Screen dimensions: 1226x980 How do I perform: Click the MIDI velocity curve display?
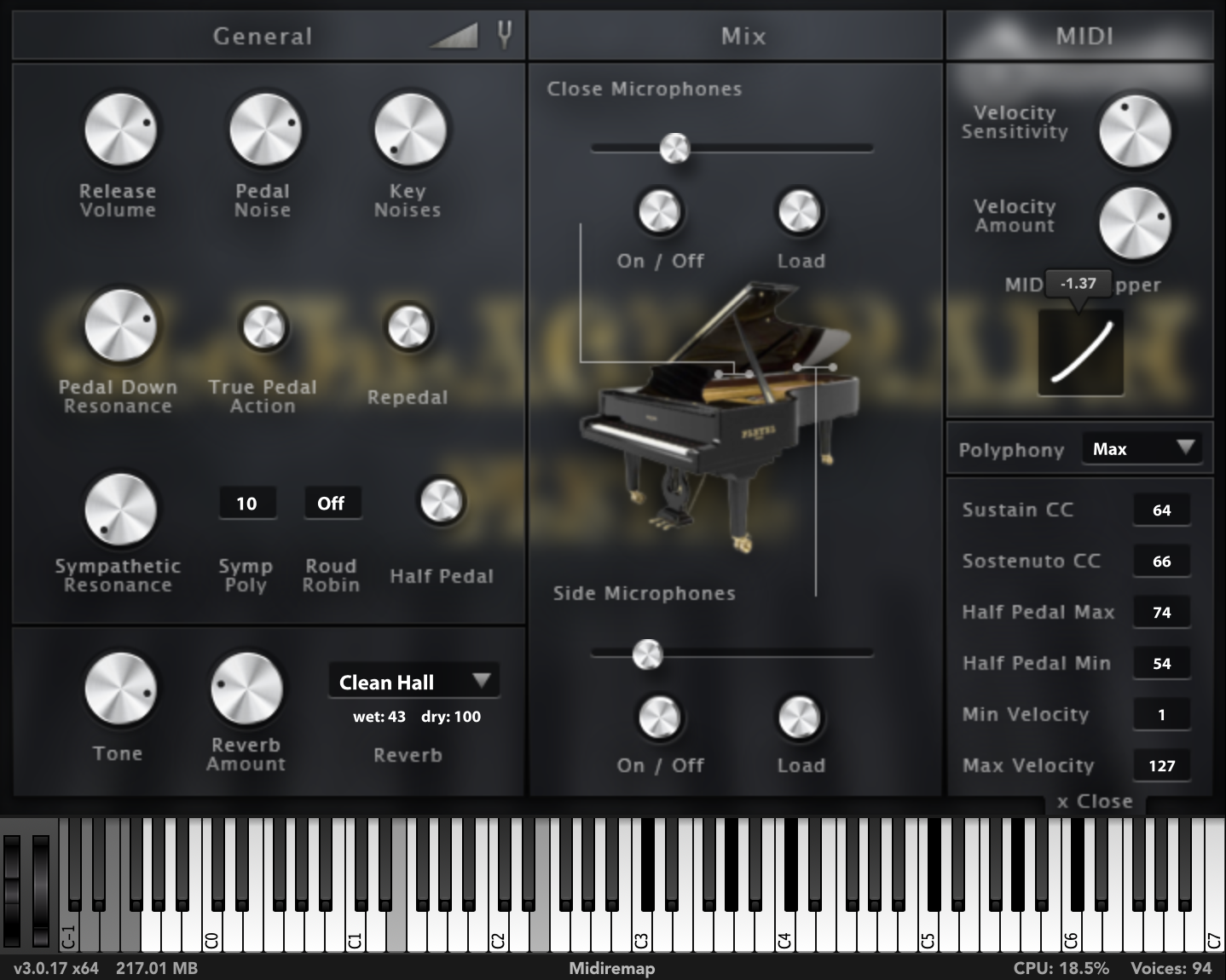(1080, 352)
